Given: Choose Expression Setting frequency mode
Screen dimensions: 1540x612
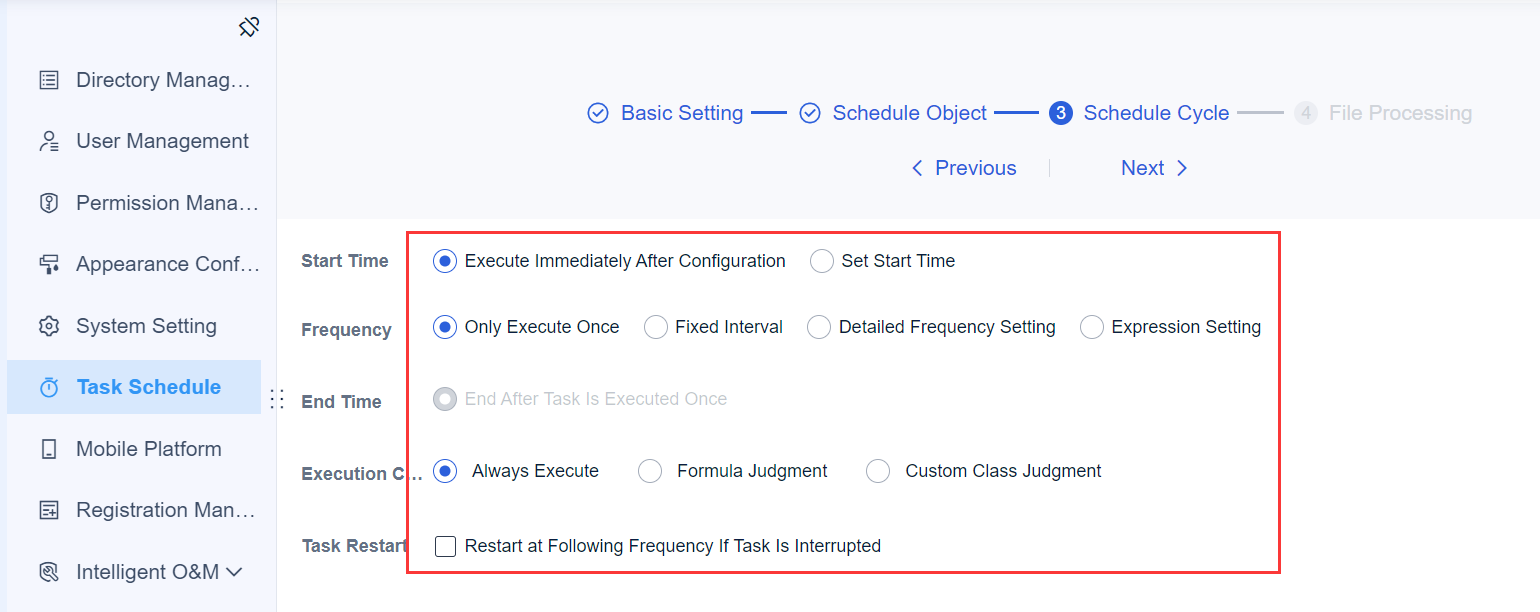Looking at the screenshot, I should coord(1091,327).
